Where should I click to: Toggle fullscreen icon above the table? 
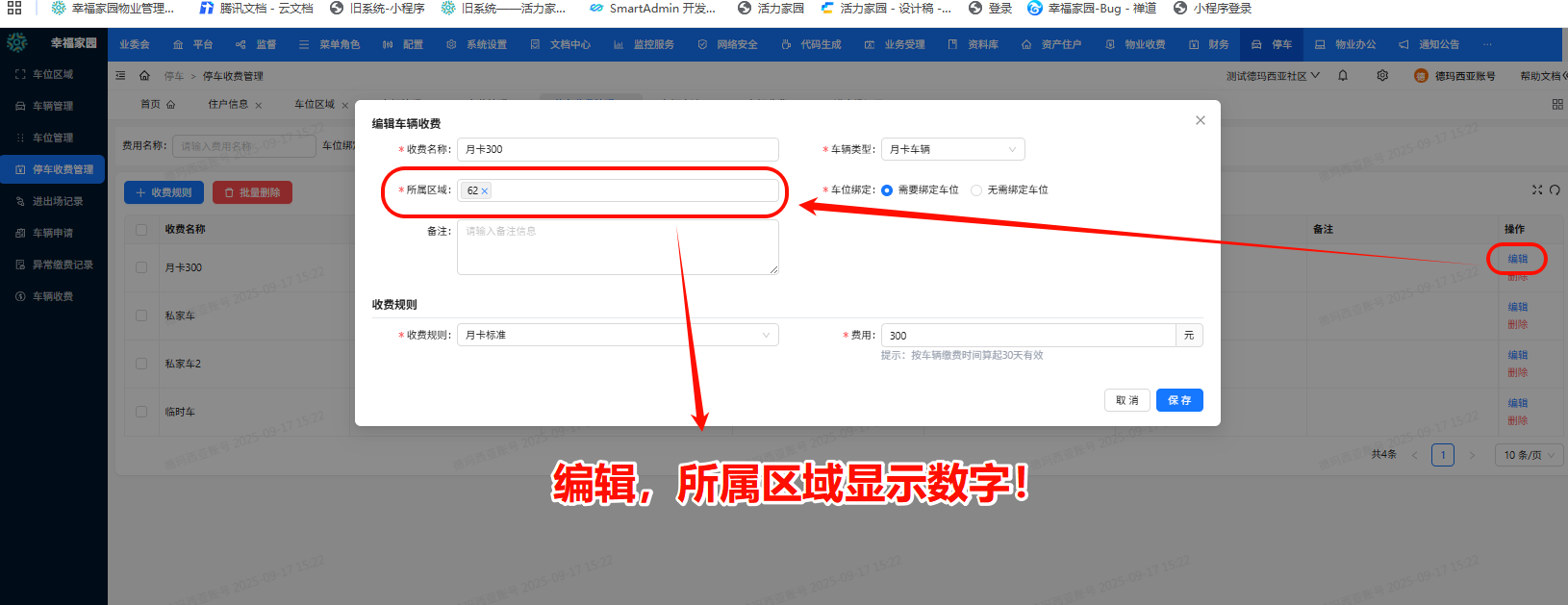pos(1537,190)
